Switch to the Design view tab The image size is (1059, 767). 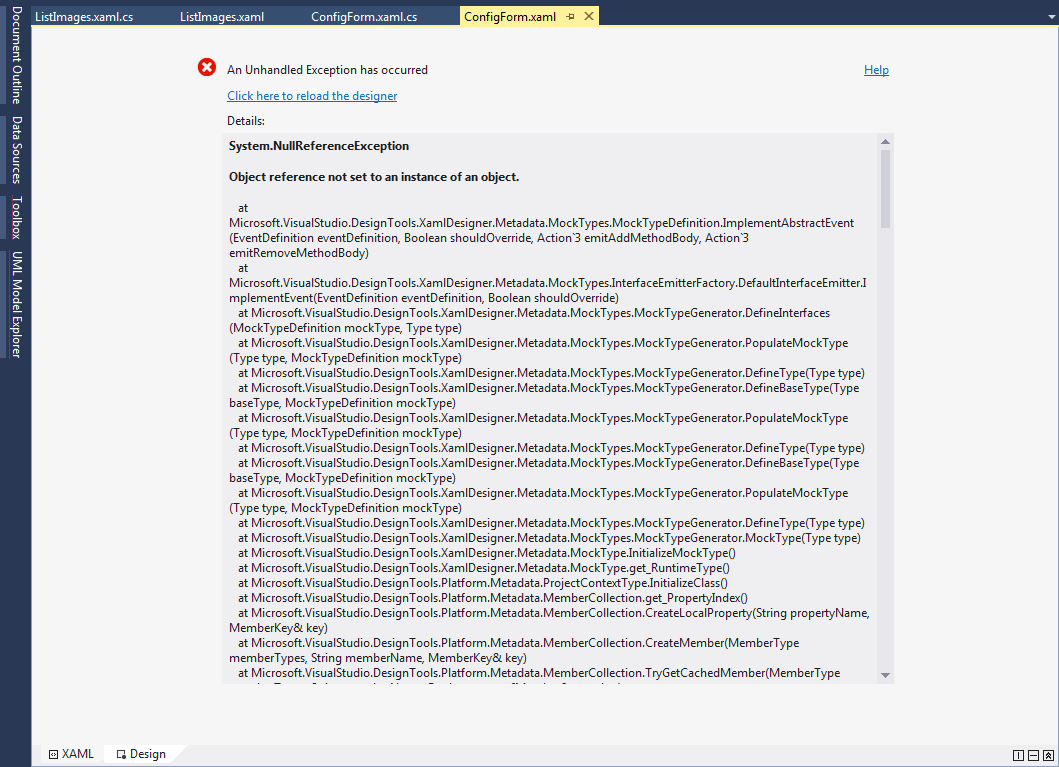click(x=141, y=754)
